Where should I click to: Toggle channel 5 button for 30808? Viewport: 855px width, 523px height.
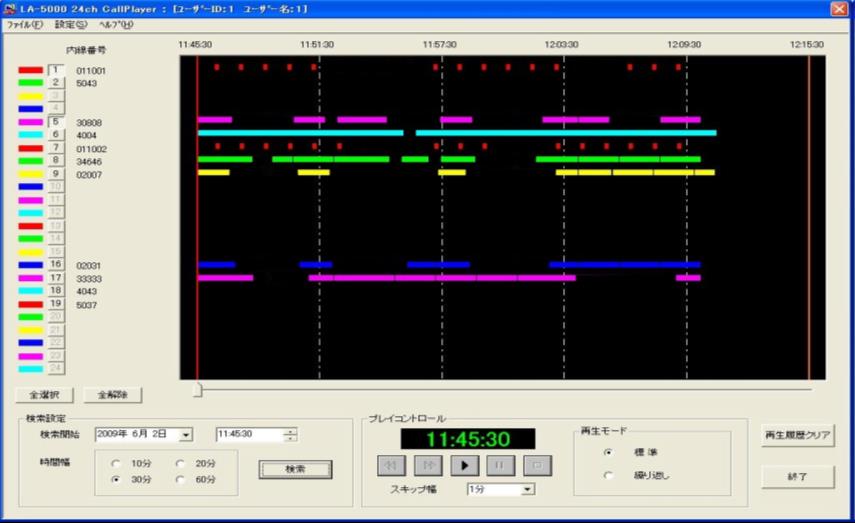tap(56, 122)
